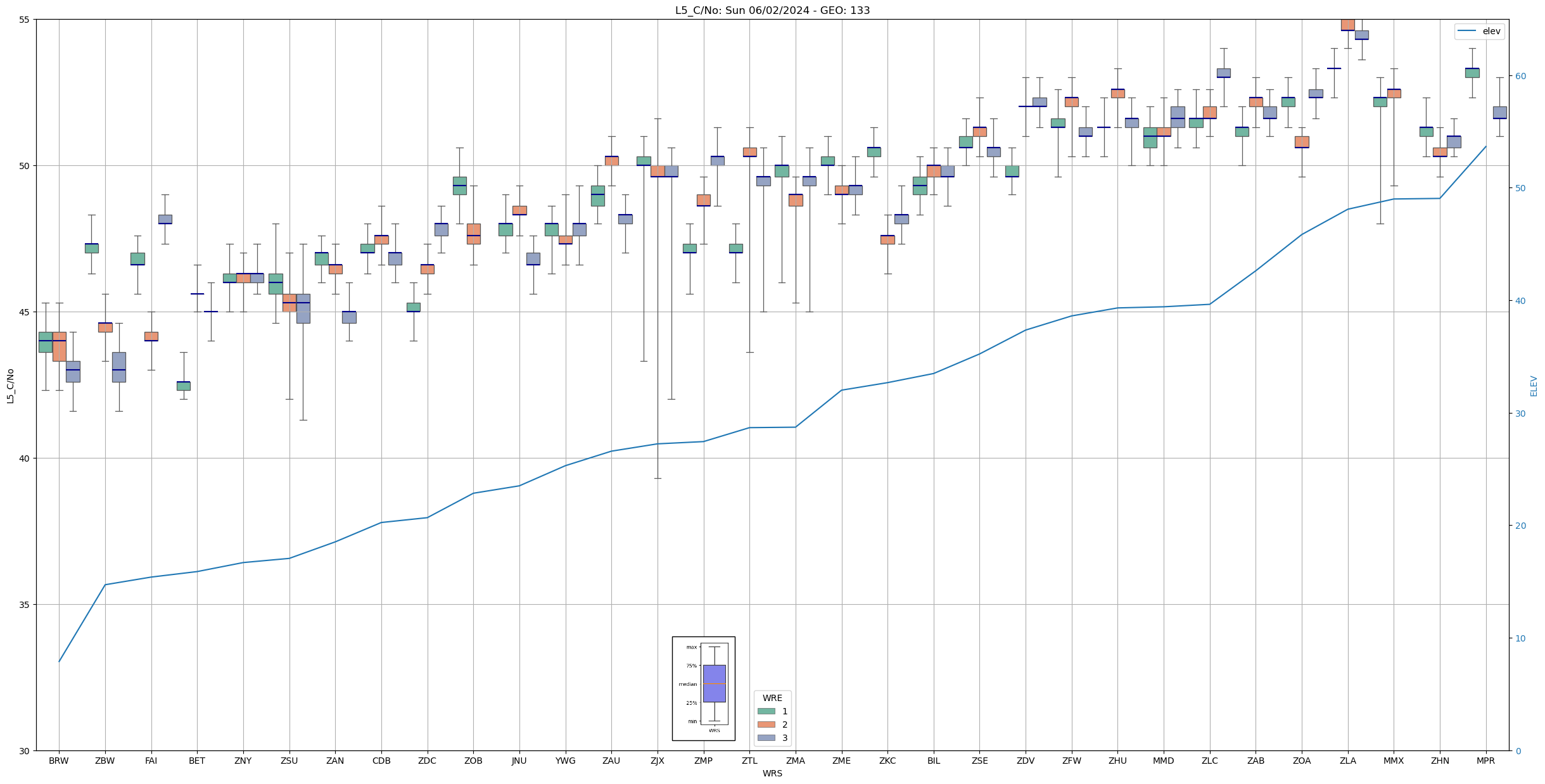Click the WRS x-axis title

pos(772,773)
